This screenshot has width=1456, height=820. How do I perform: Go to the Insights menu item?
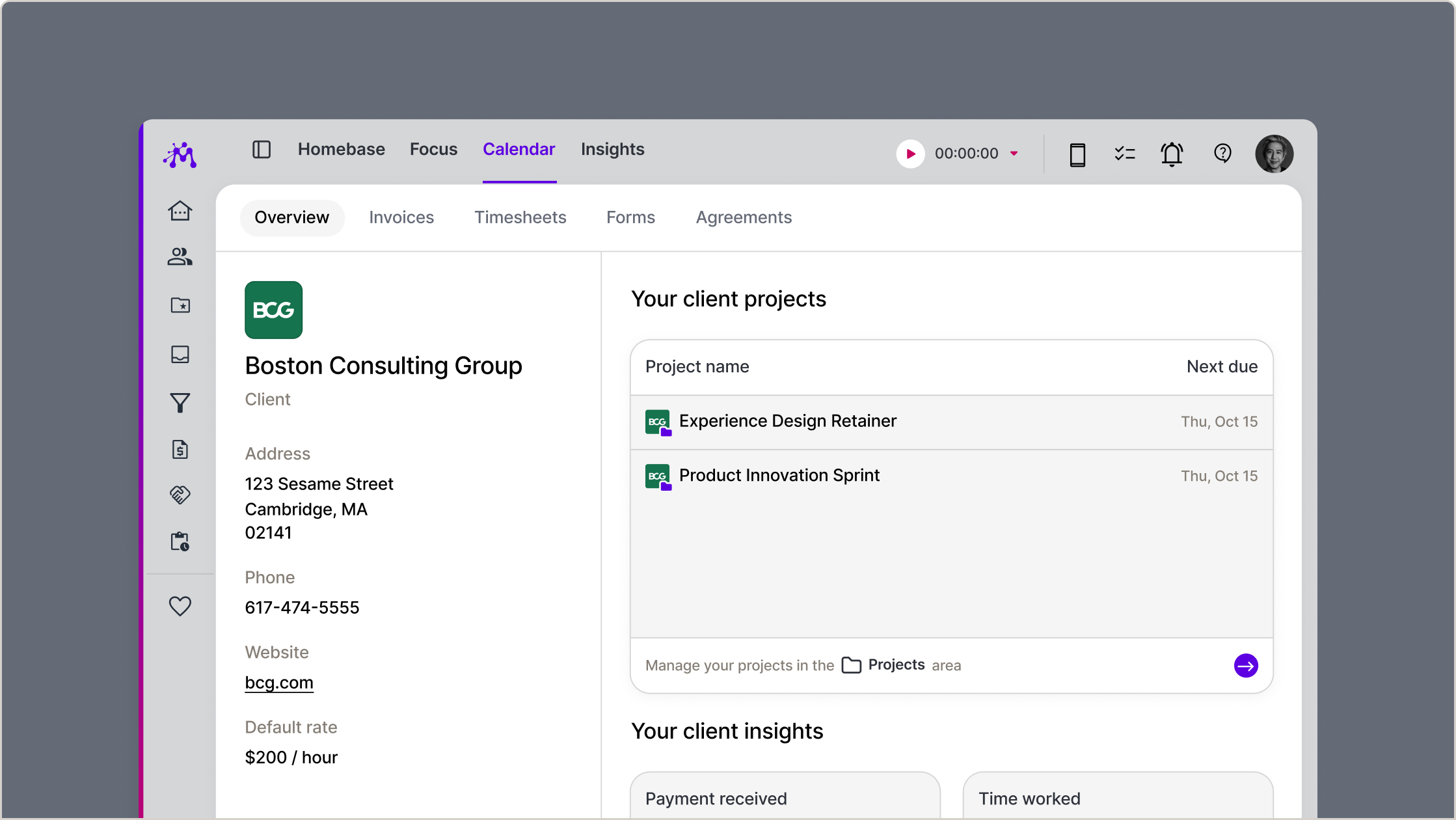[613, 150]
